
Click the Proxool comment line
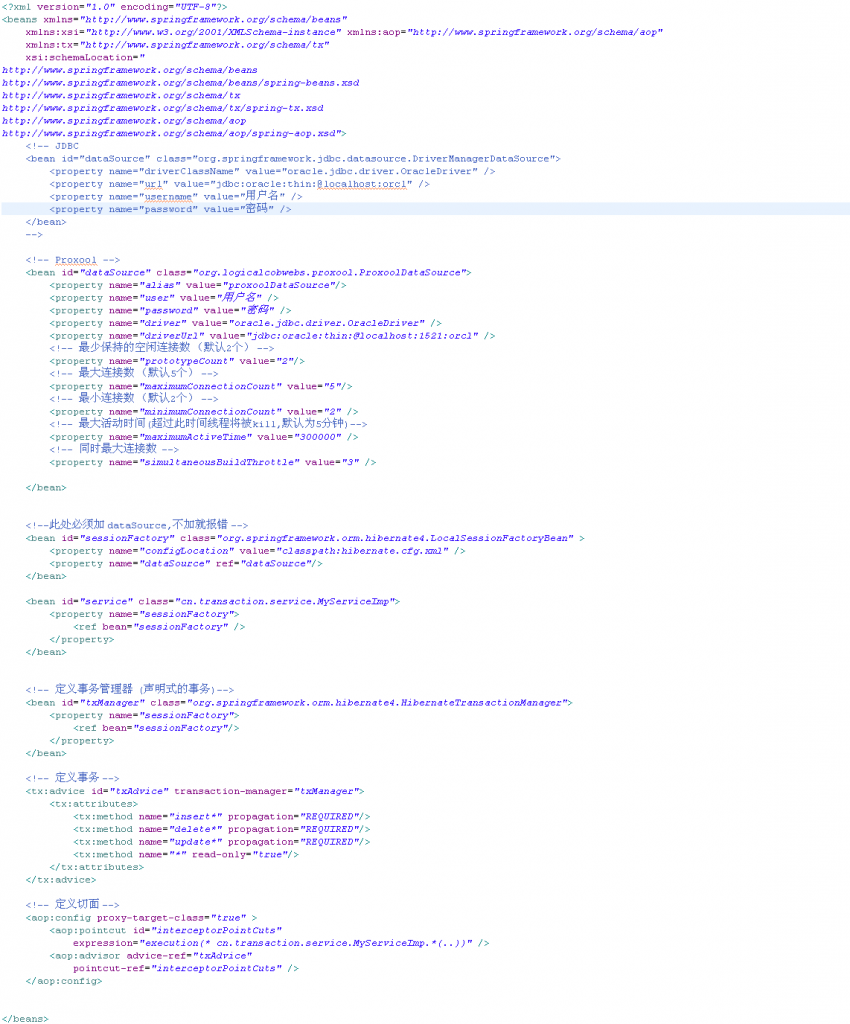(72, 260)
